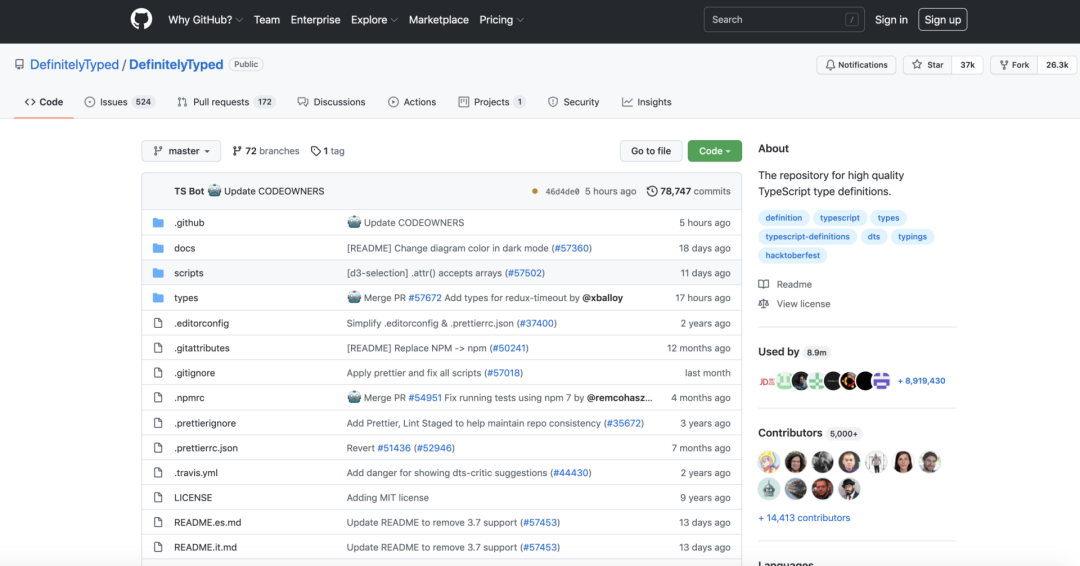This screenshot has height=566, width=1080.
Task: Open the master branch dropdown
Action: click(181, 151)
